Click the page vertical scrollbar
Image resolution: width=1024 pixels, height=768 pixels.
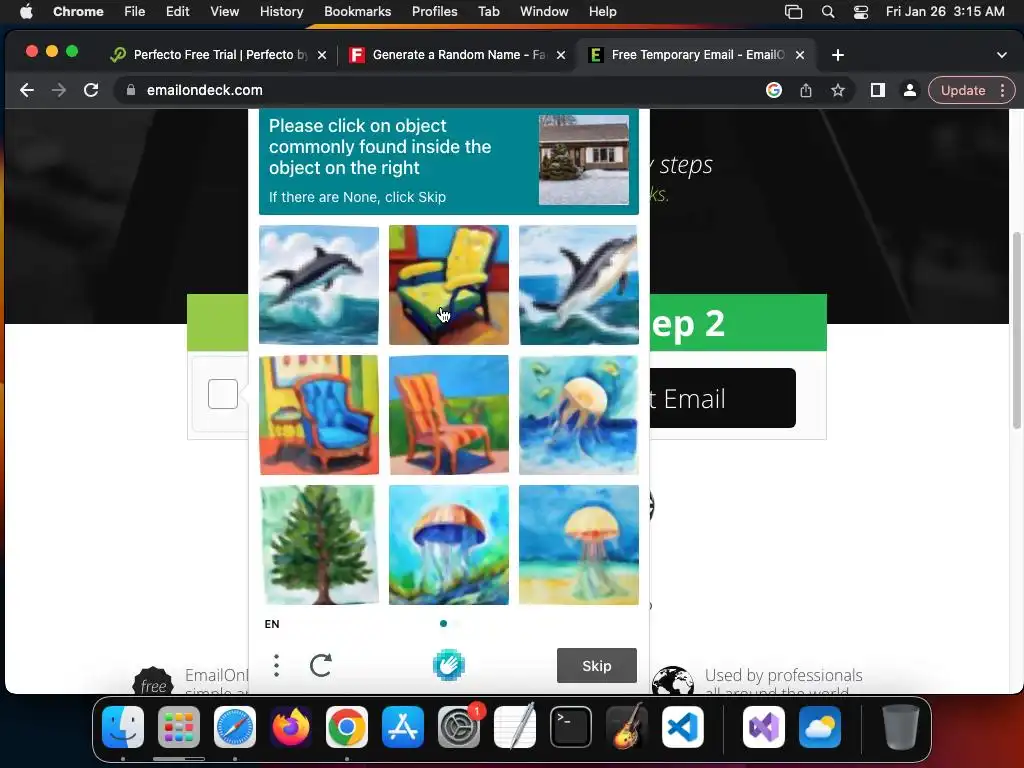click(1016, 330)
